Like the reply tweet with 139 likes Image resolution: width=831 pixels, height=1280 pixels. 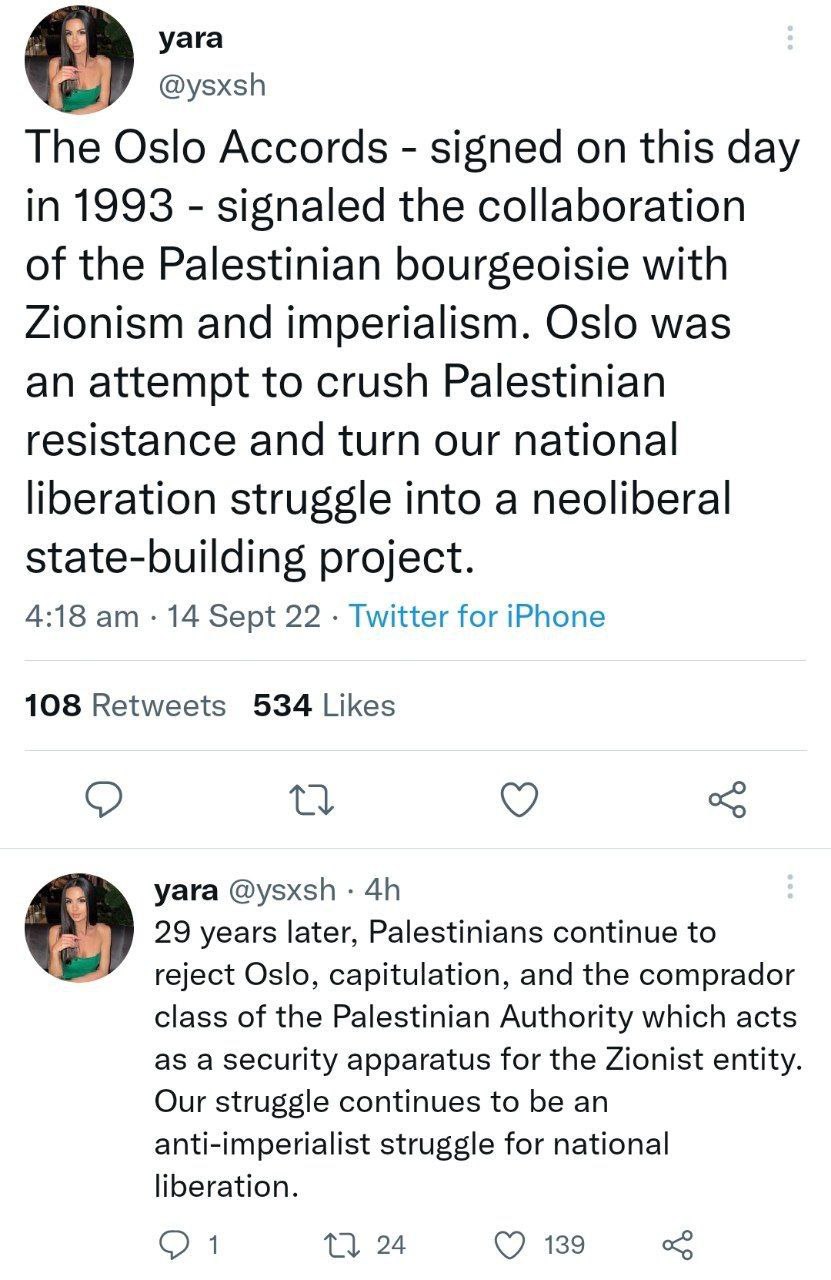click(x=512, y=1245)
